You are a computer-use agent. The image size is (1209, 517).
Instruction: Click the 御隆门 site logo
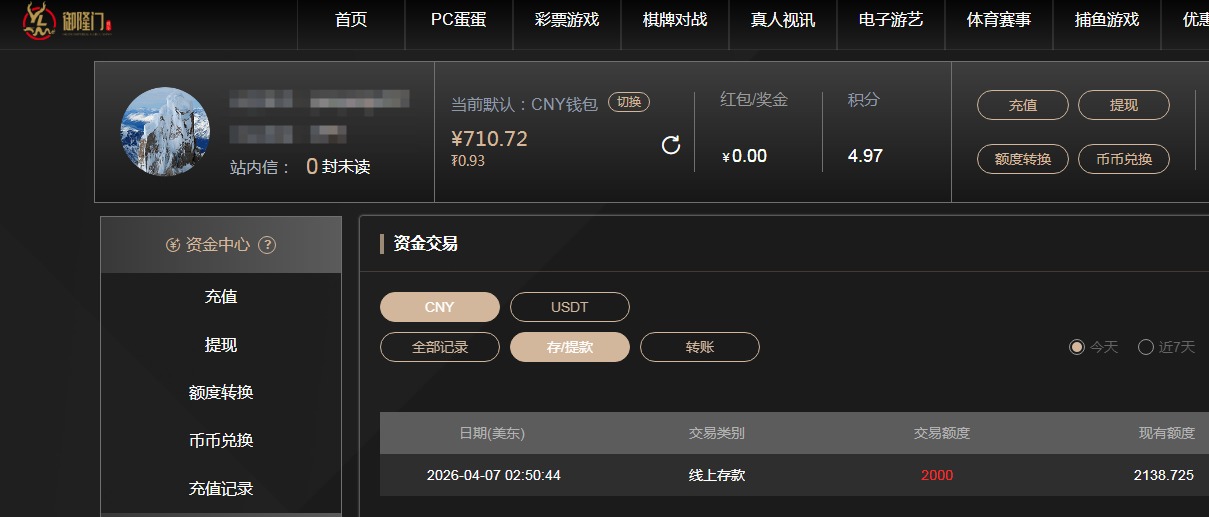(x=67, y=23)
